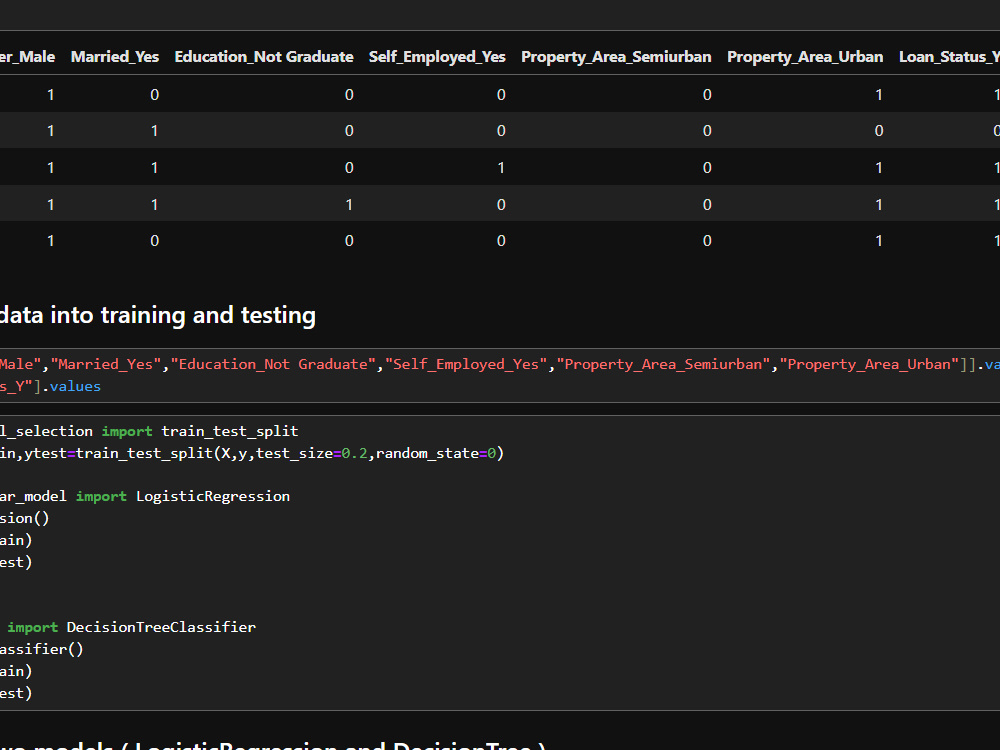Click the Self_Employed_Yes column header

pos(437,57)
